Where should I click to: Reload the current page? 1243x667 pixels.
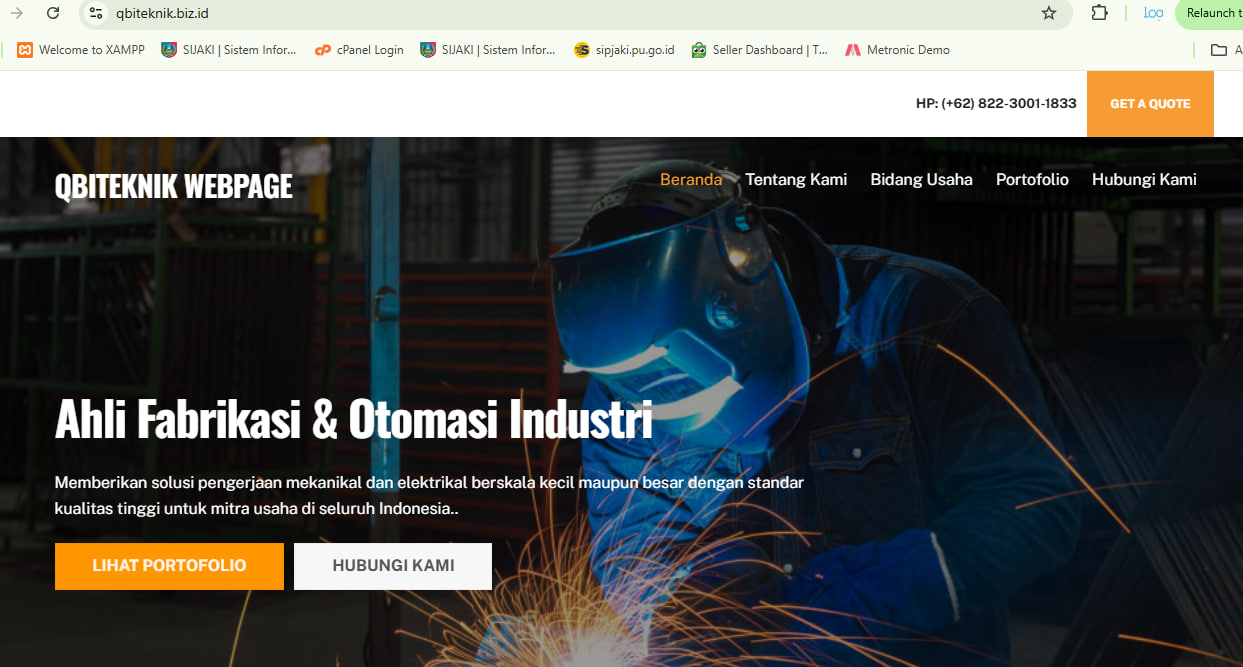(54, 14)
